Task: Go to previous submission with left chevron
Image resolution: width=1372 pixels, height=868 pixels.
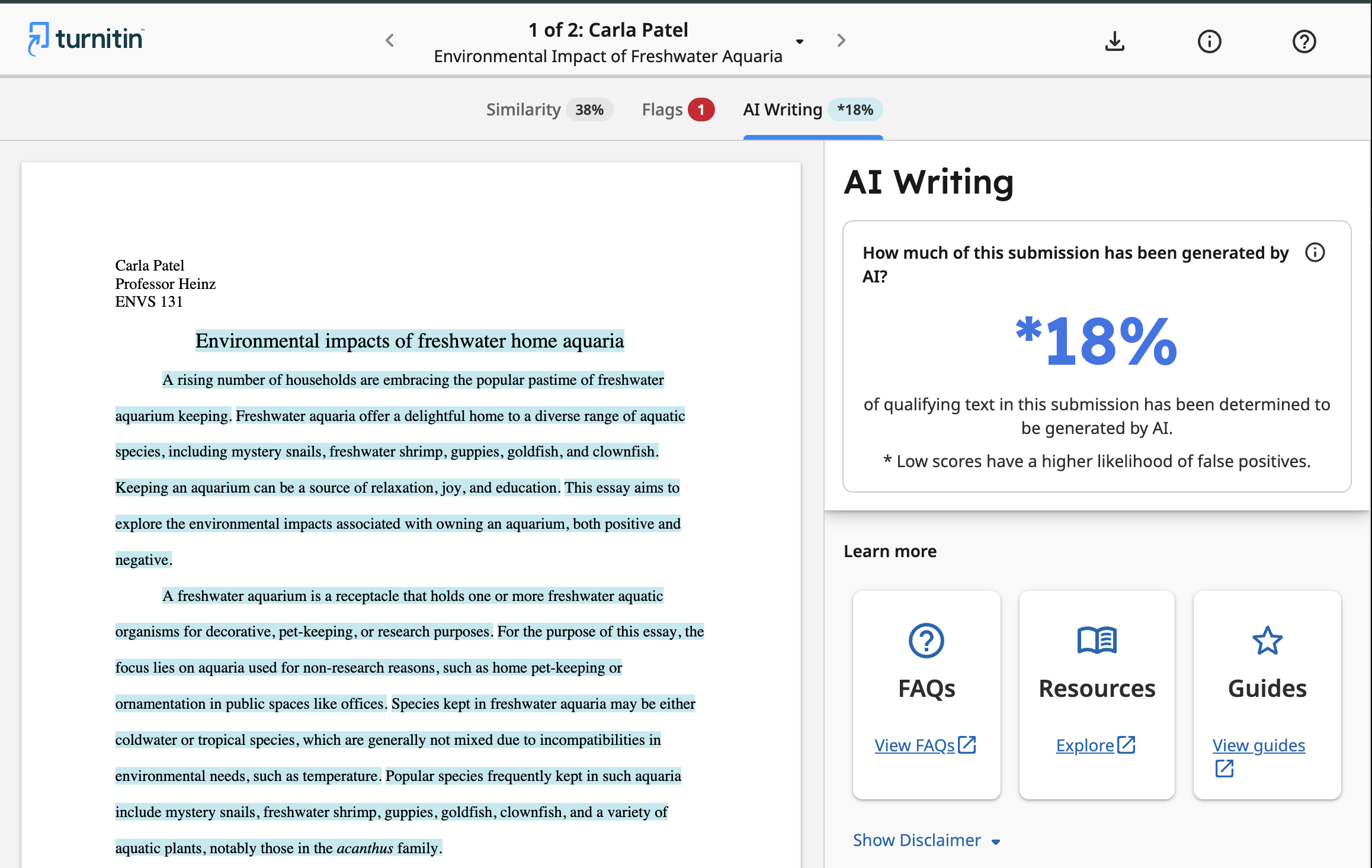Action: (x=389, y=40)
